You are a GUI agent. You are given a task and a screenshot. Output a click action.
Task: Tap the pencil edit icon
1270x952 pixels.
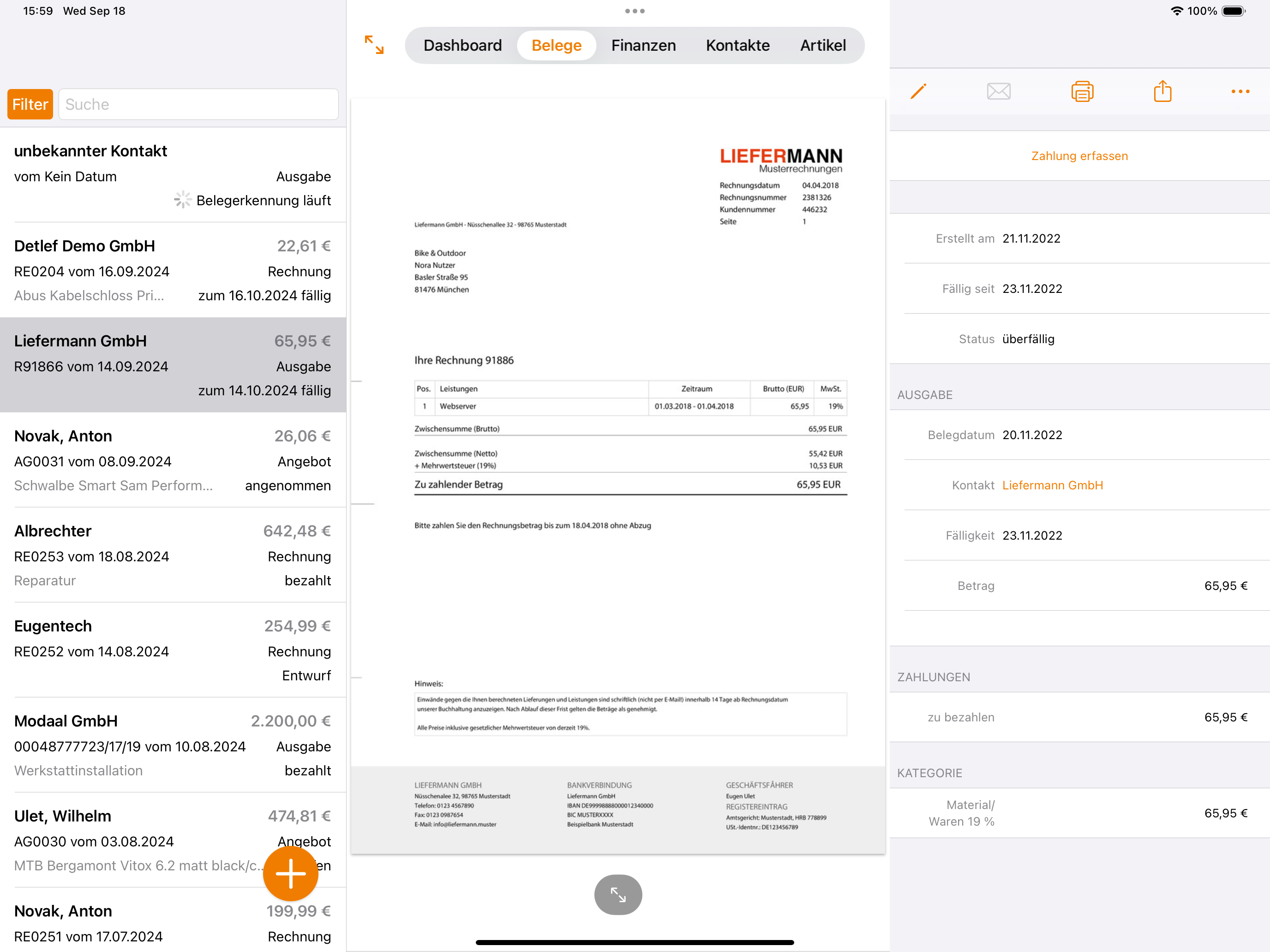(918, 91)
